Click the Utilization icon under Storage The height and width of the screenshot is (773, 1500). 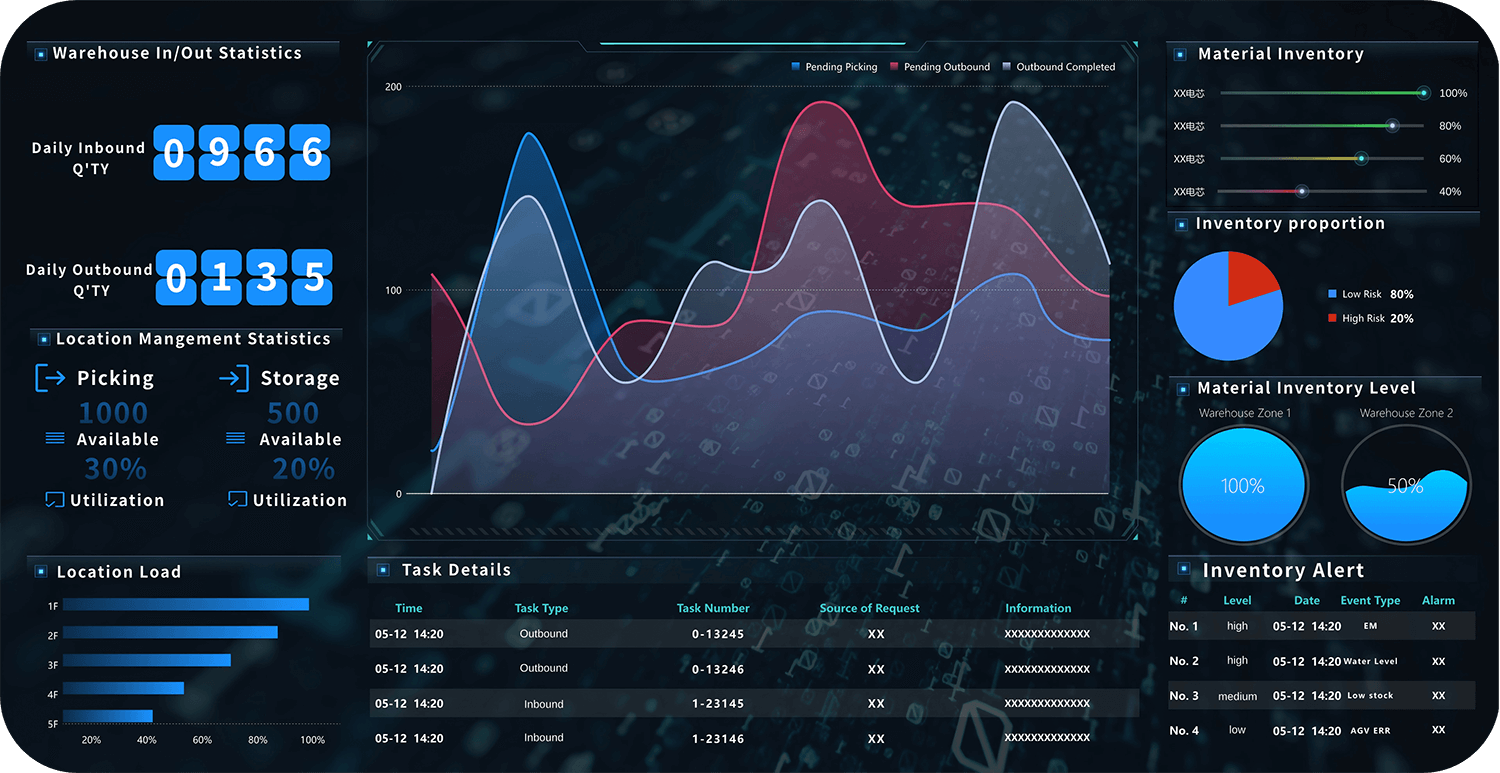pos(237,499)
